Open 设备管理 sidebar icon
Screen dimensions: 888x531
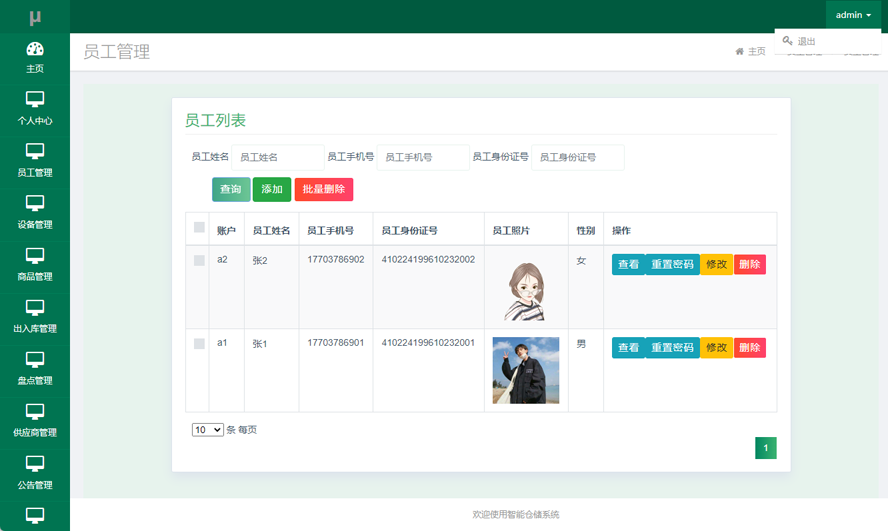click(x=35, y=203)
